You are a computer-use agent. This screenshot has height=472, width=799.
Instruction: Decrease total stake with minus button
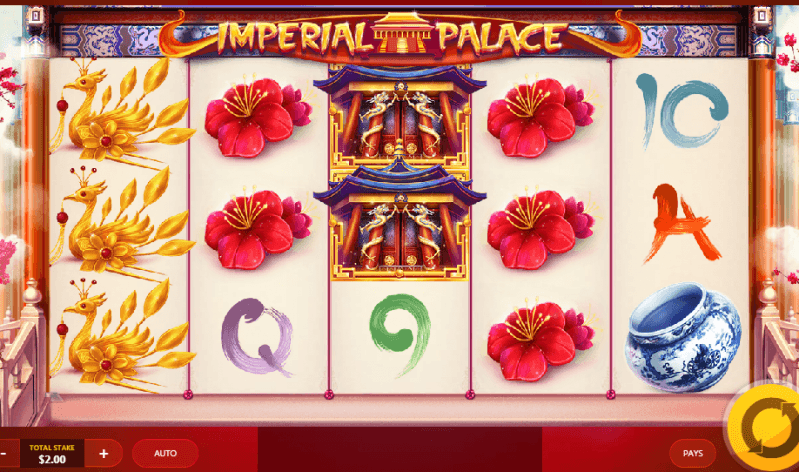pos(4,453)
